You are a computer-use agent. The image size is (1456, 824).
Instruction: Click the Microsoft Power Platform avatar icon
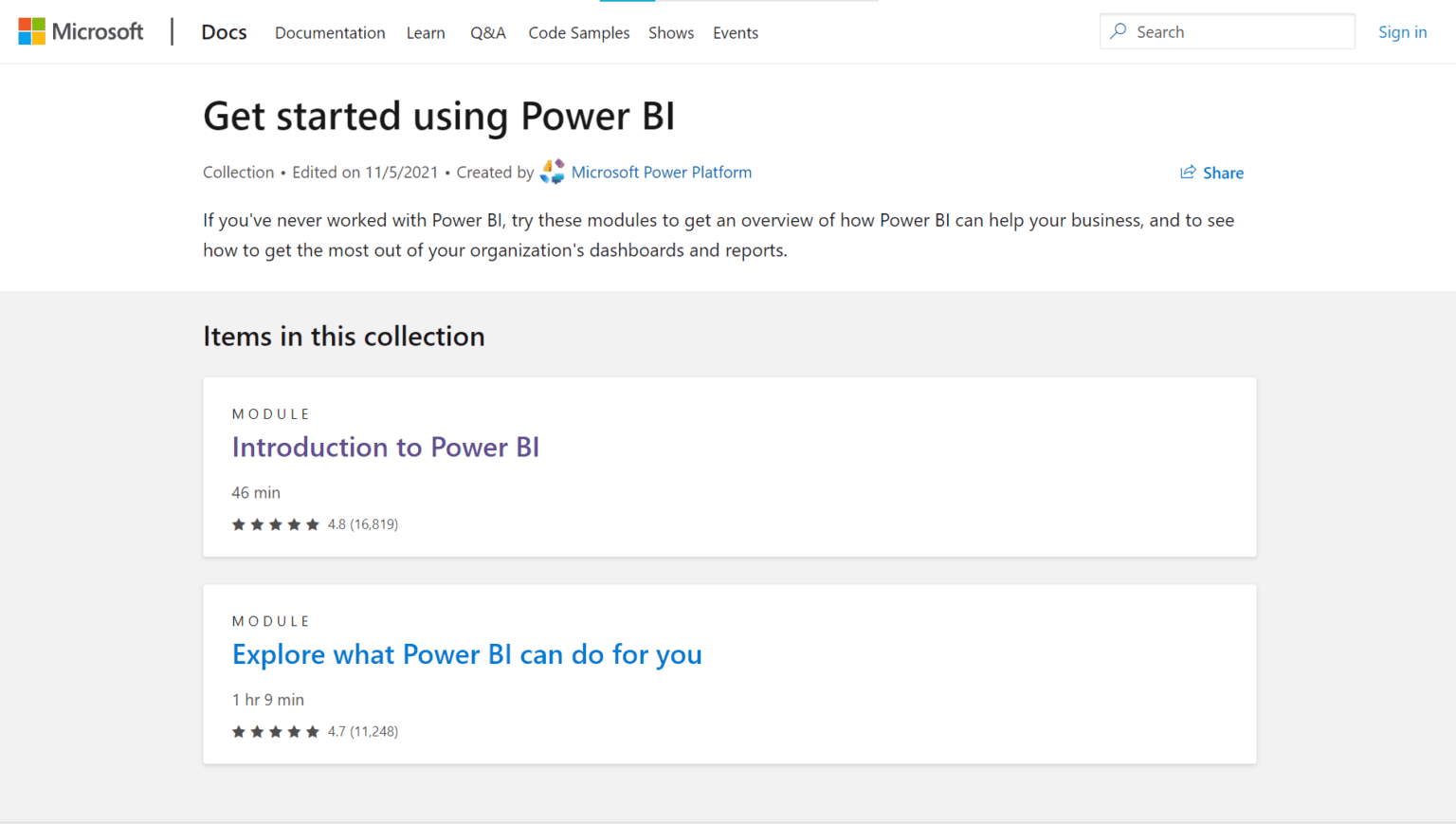coord(552,172)
